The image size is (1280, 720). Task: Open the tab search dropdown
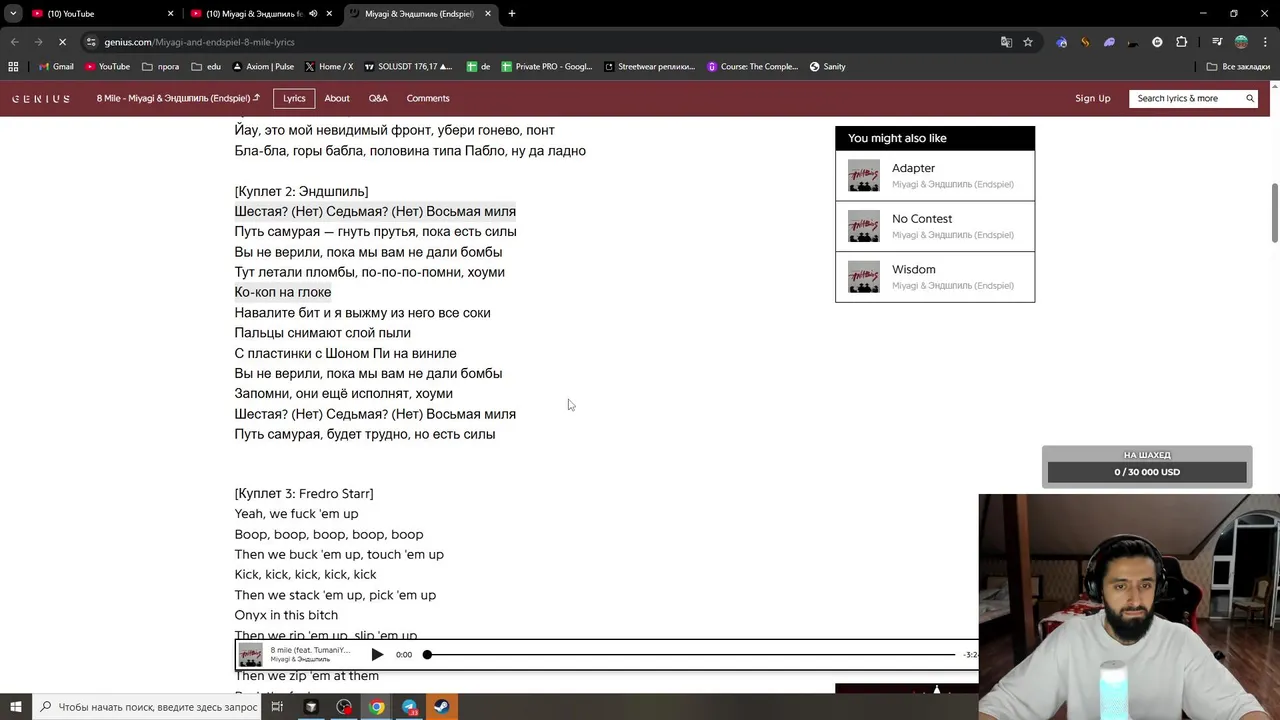coord(13,14)
